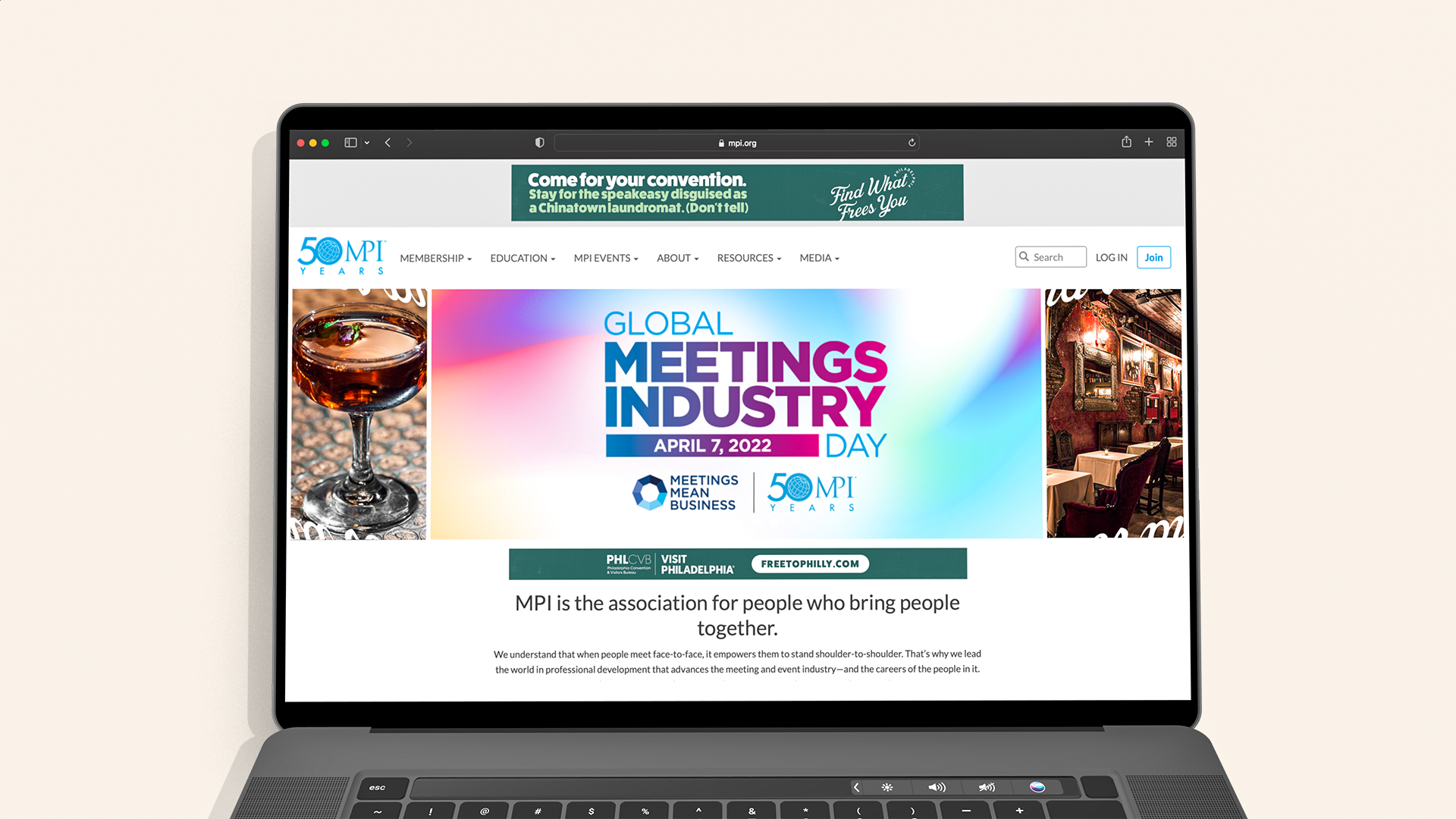Click the LOG IN link
Screen dimensions: 1456x819
click(x=1112, y=258)
